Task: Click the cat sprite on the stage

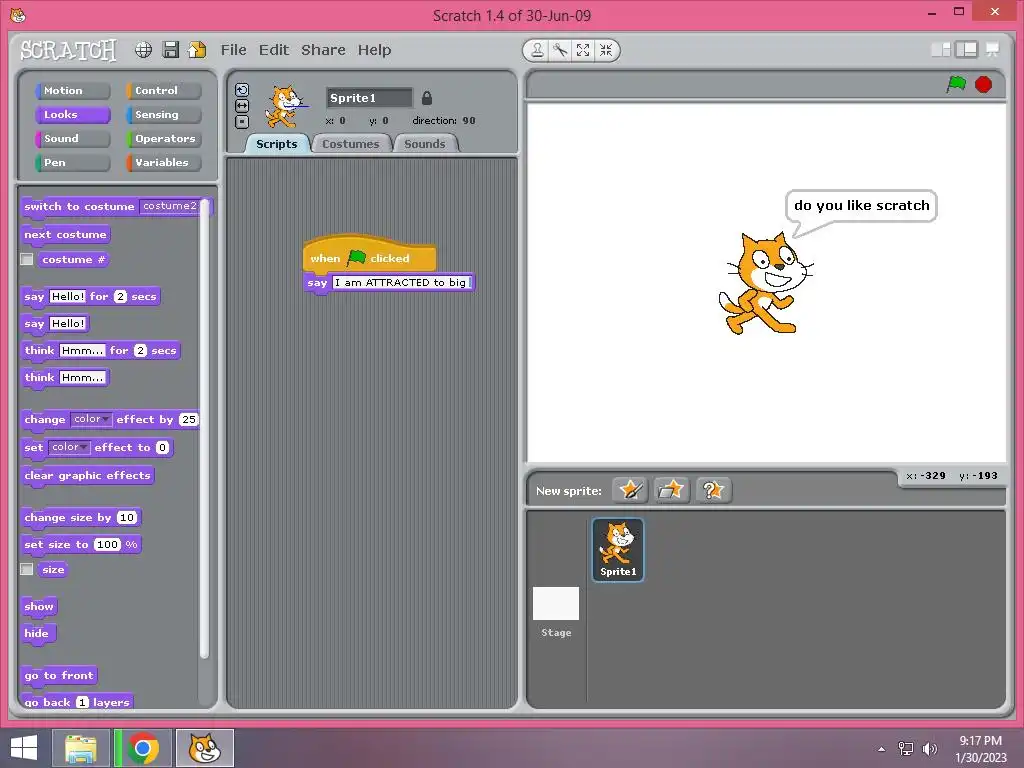Action: (x=764, y=285)
